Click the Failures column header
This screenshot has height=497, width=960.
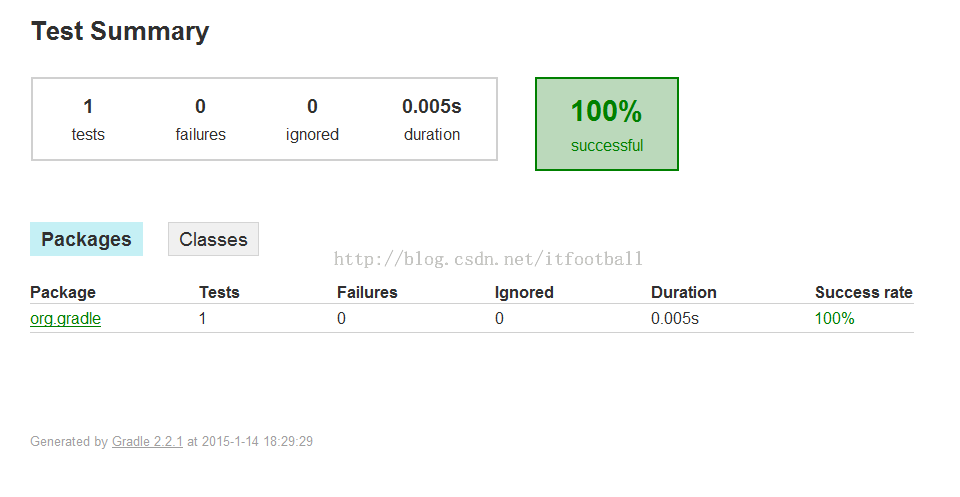tap(367, 293)
